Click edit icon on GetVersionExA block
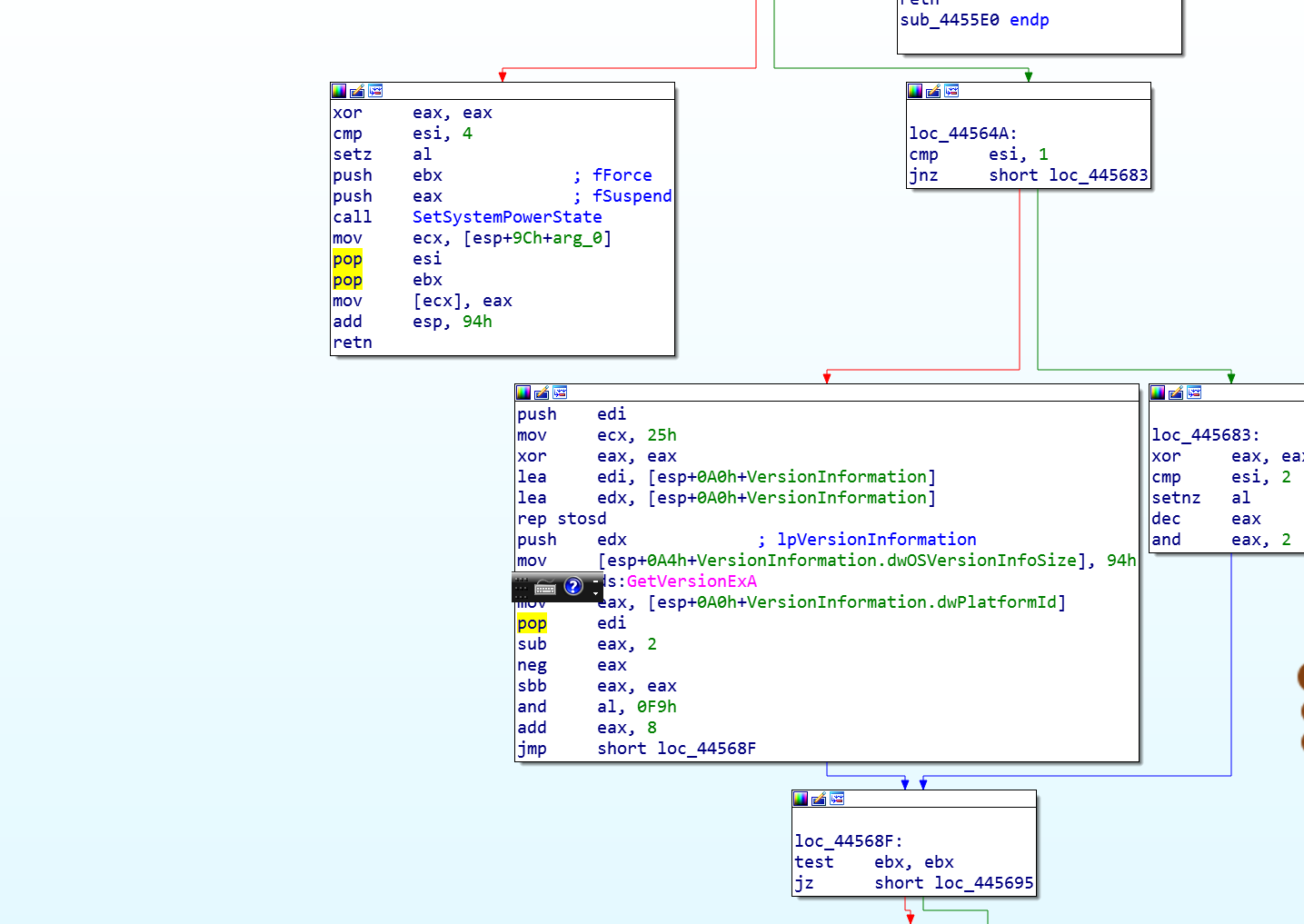The height and width of the screenshot is (924, 1304). point(542,392)
